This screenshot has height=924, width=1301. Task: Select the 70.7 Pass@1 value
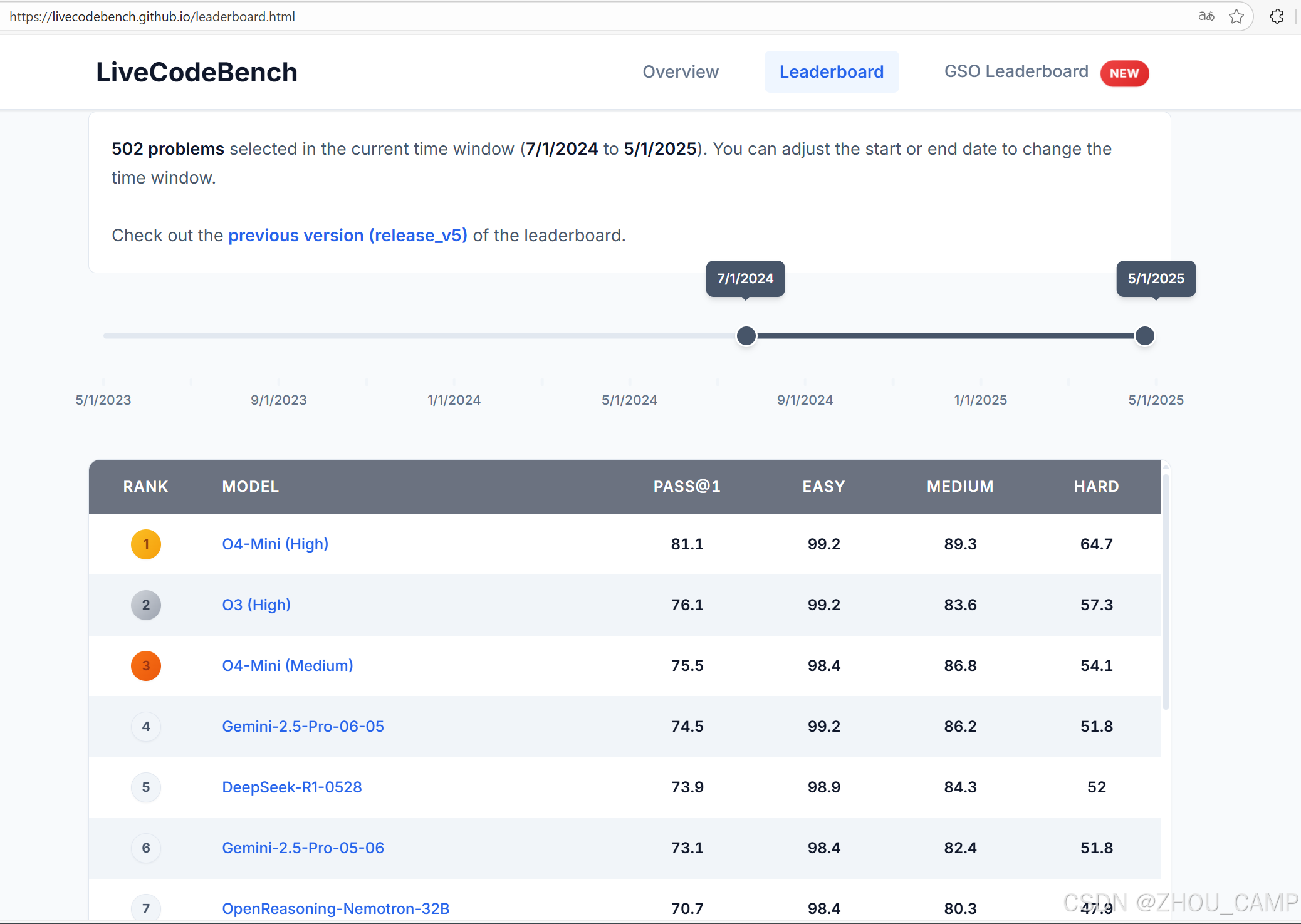[687, 908]
